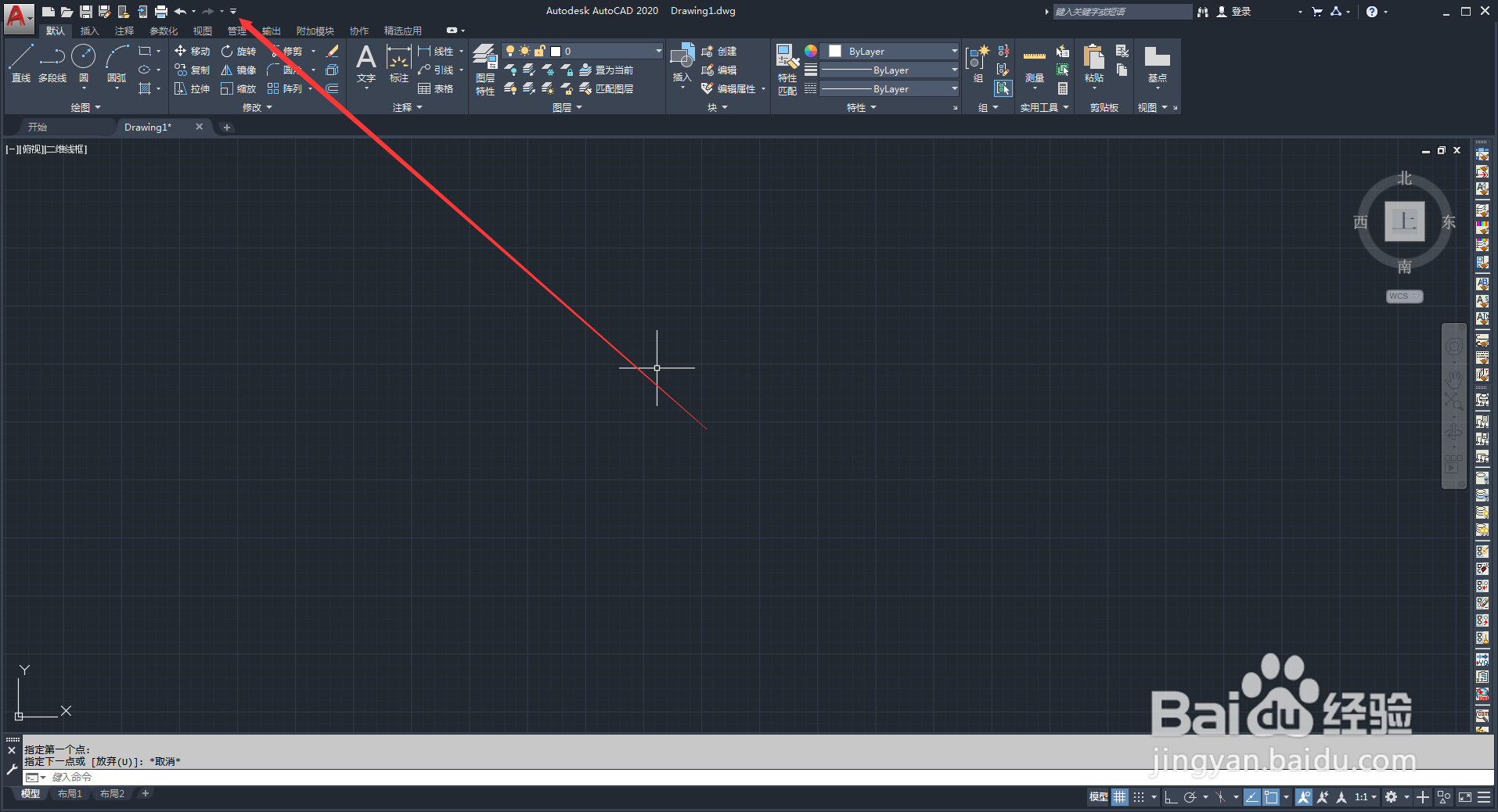Image resolution: width=1498 pixels, height=812 pixels.
Task: Toggle 2D object snap in status bar
Action: coord(1271,797)
